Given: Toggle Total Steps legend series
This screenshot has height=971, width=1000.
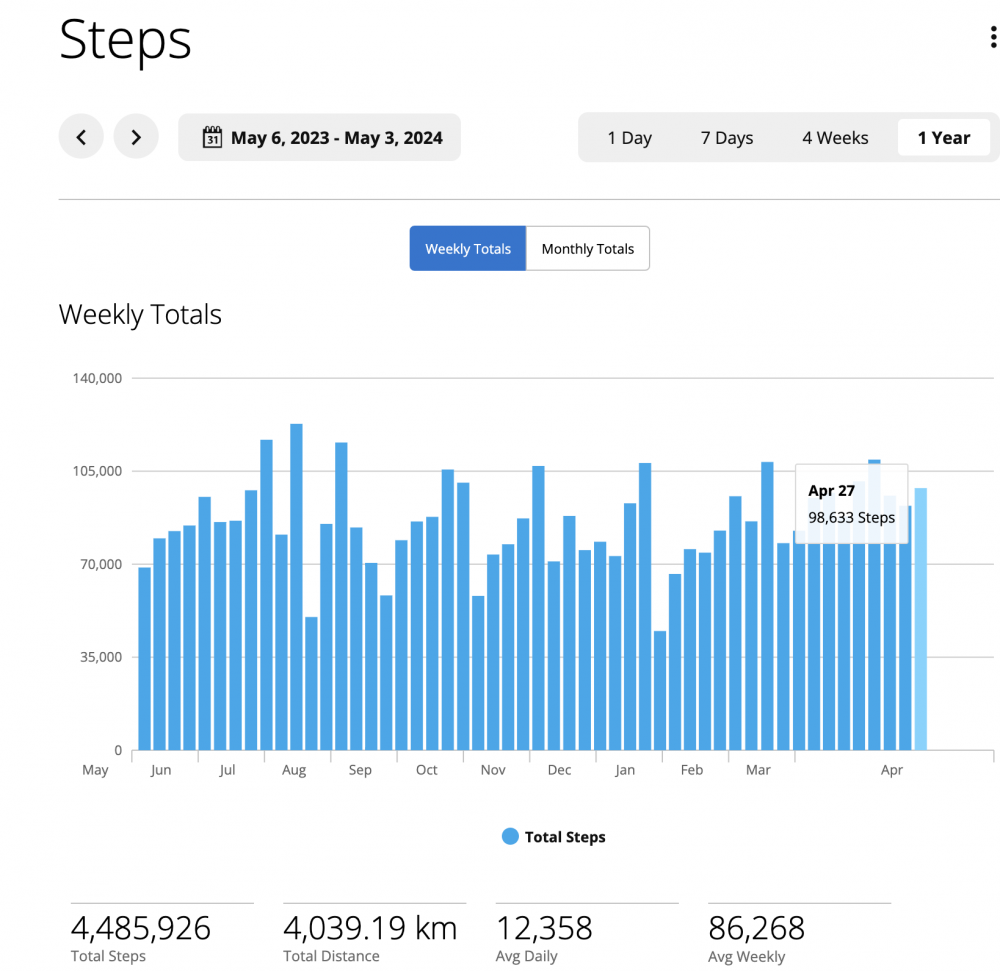Looking at the screenshot, I should tap(564, 837).
